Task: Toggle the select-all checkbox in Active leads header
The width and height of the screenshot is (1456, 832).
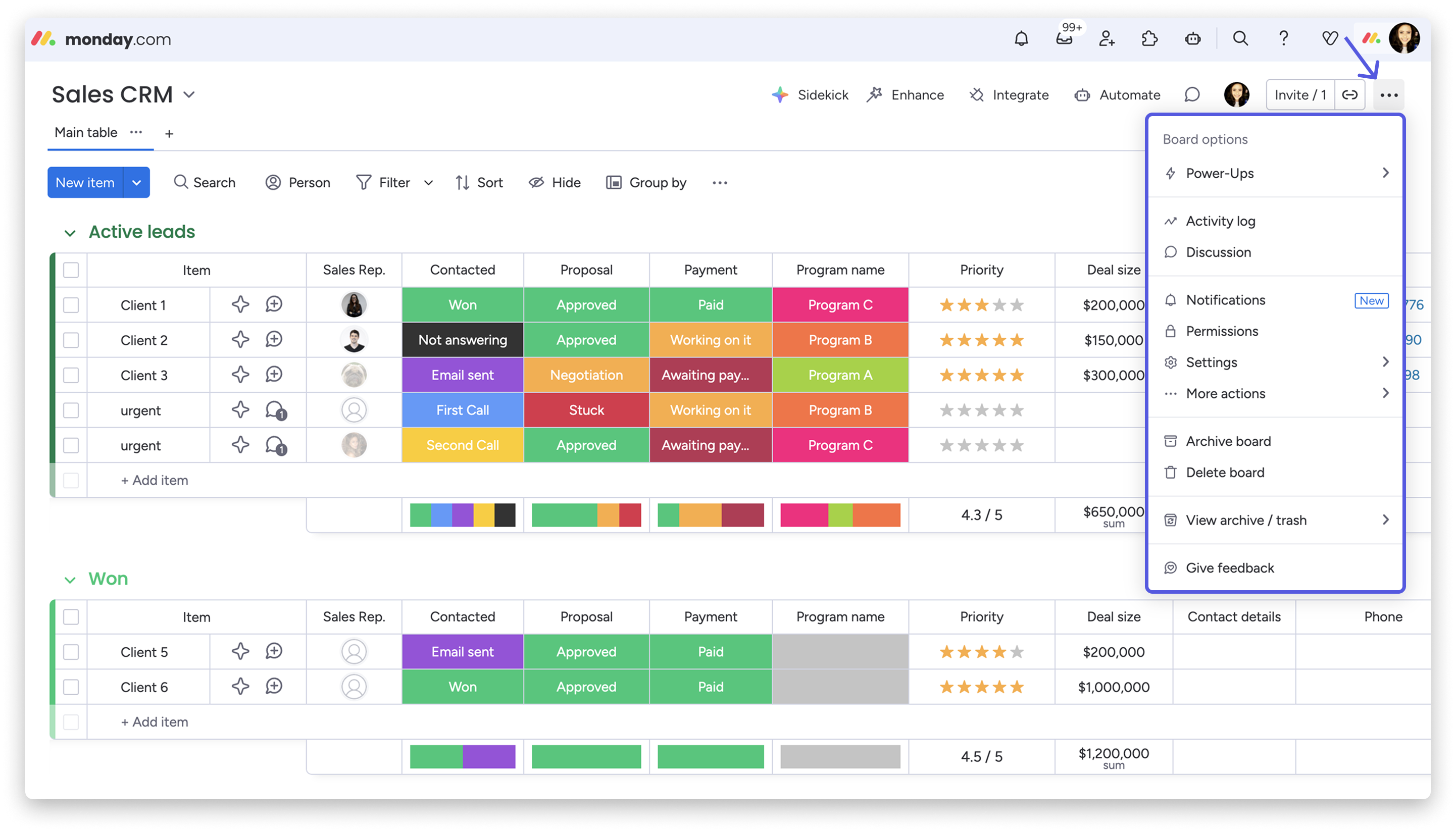Action: 71,270
